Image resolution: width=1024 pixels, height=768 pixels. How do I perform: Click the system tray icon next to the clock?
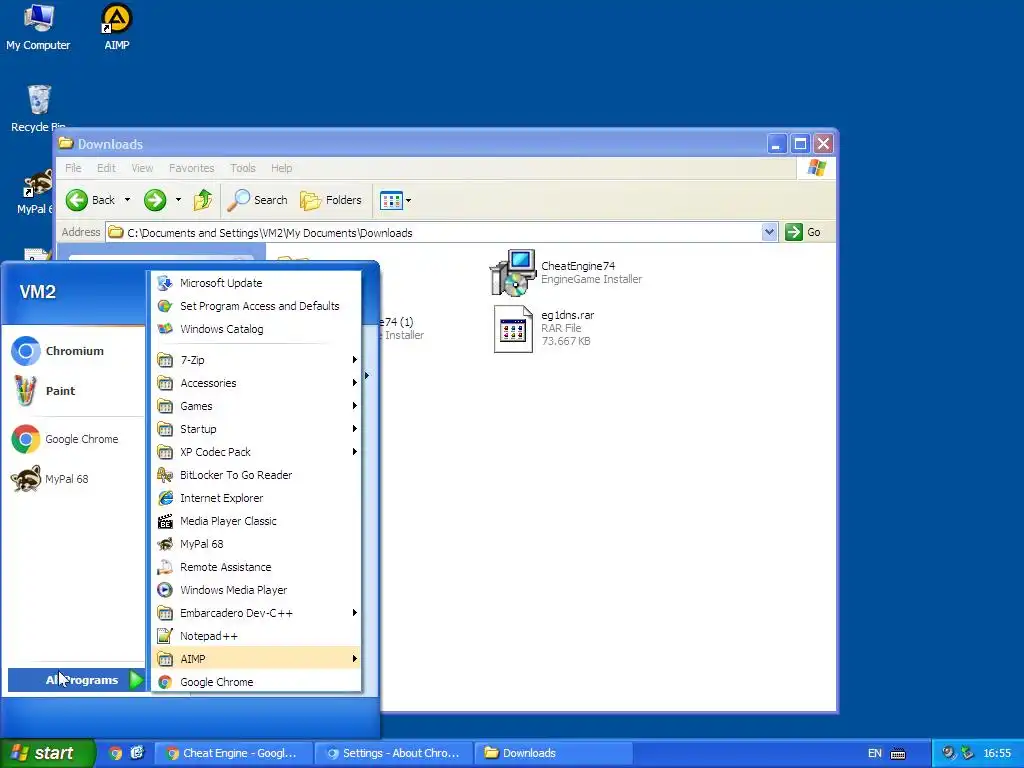pos(967,753)
